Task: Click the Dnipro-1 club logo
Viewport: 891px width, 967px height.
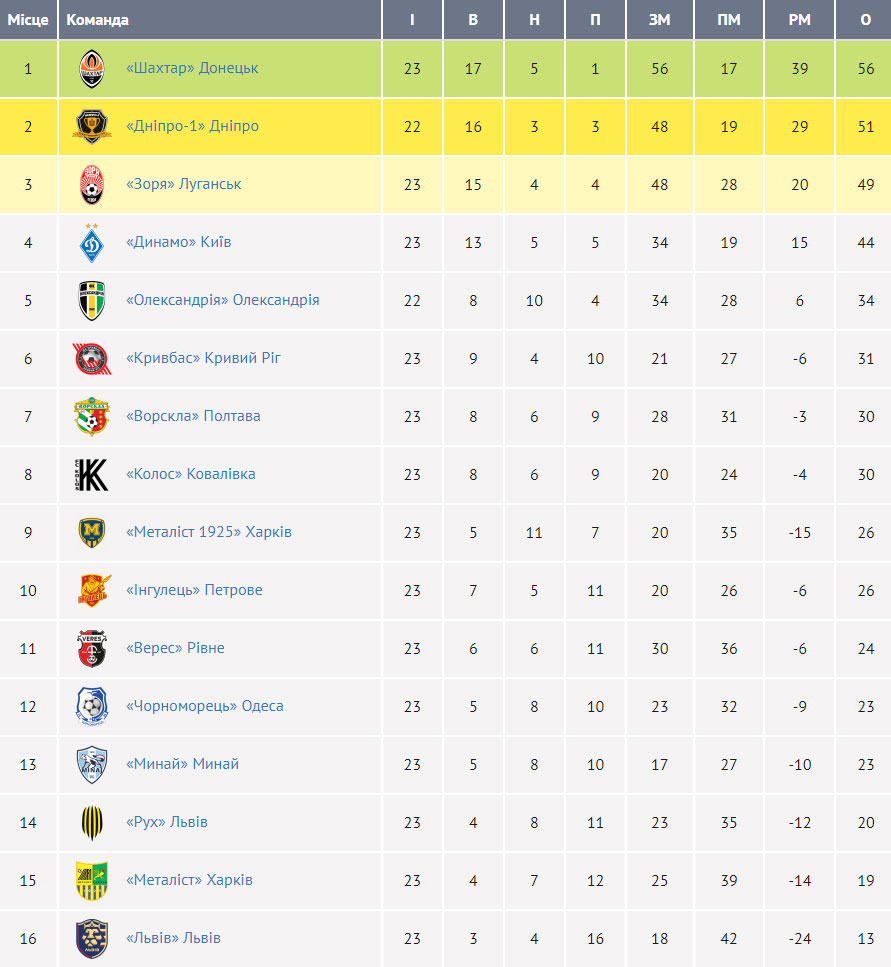Action: pos(92,126)
